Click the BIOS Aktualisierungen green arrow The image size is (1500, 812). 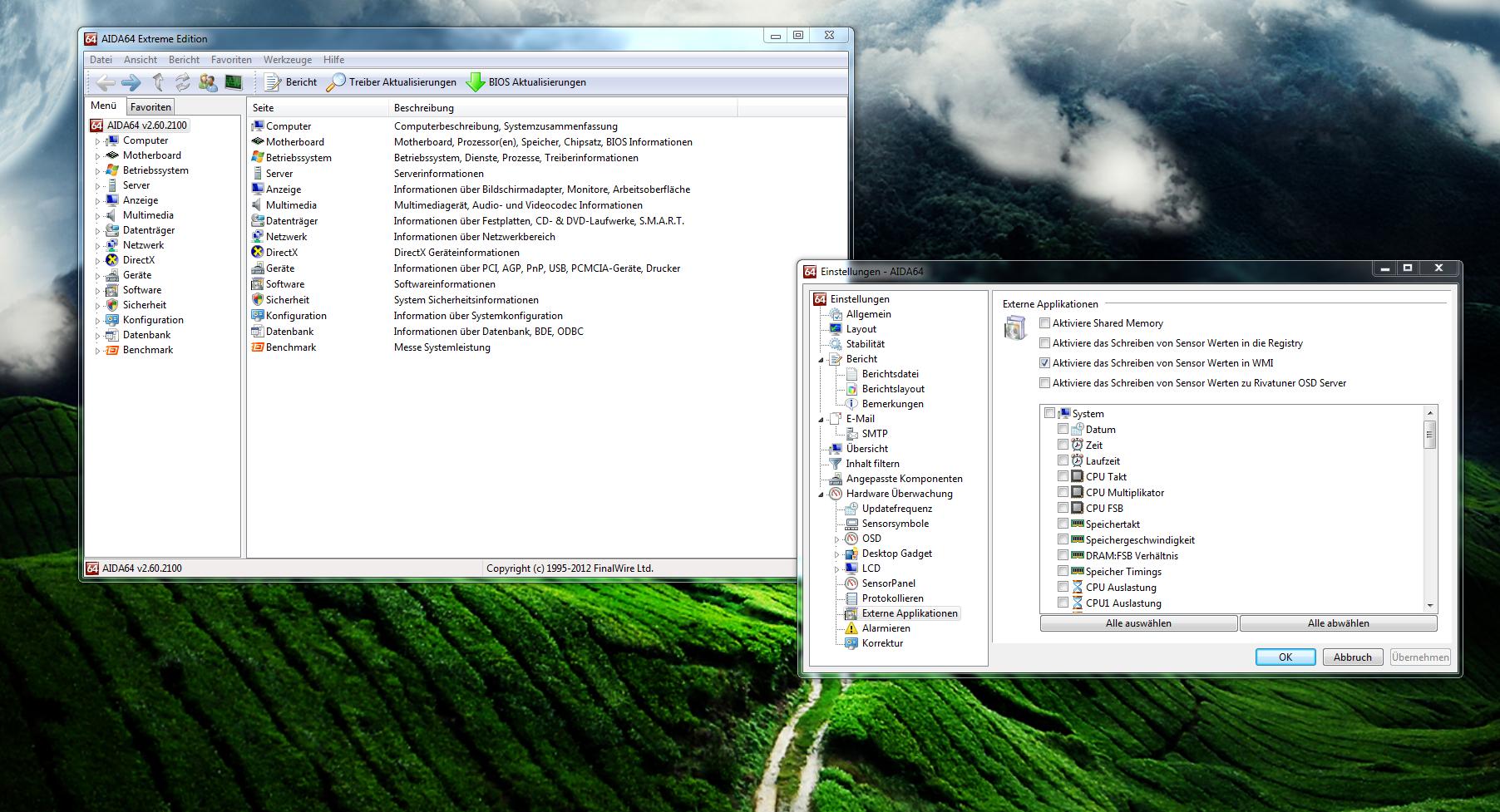(x=475, y=82)
